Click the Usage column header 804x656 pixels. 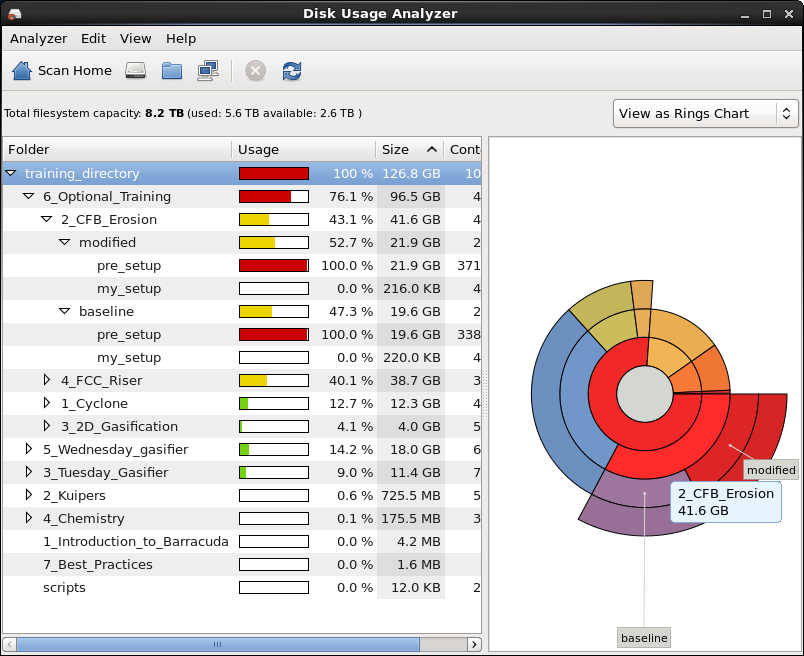[302, 150]
